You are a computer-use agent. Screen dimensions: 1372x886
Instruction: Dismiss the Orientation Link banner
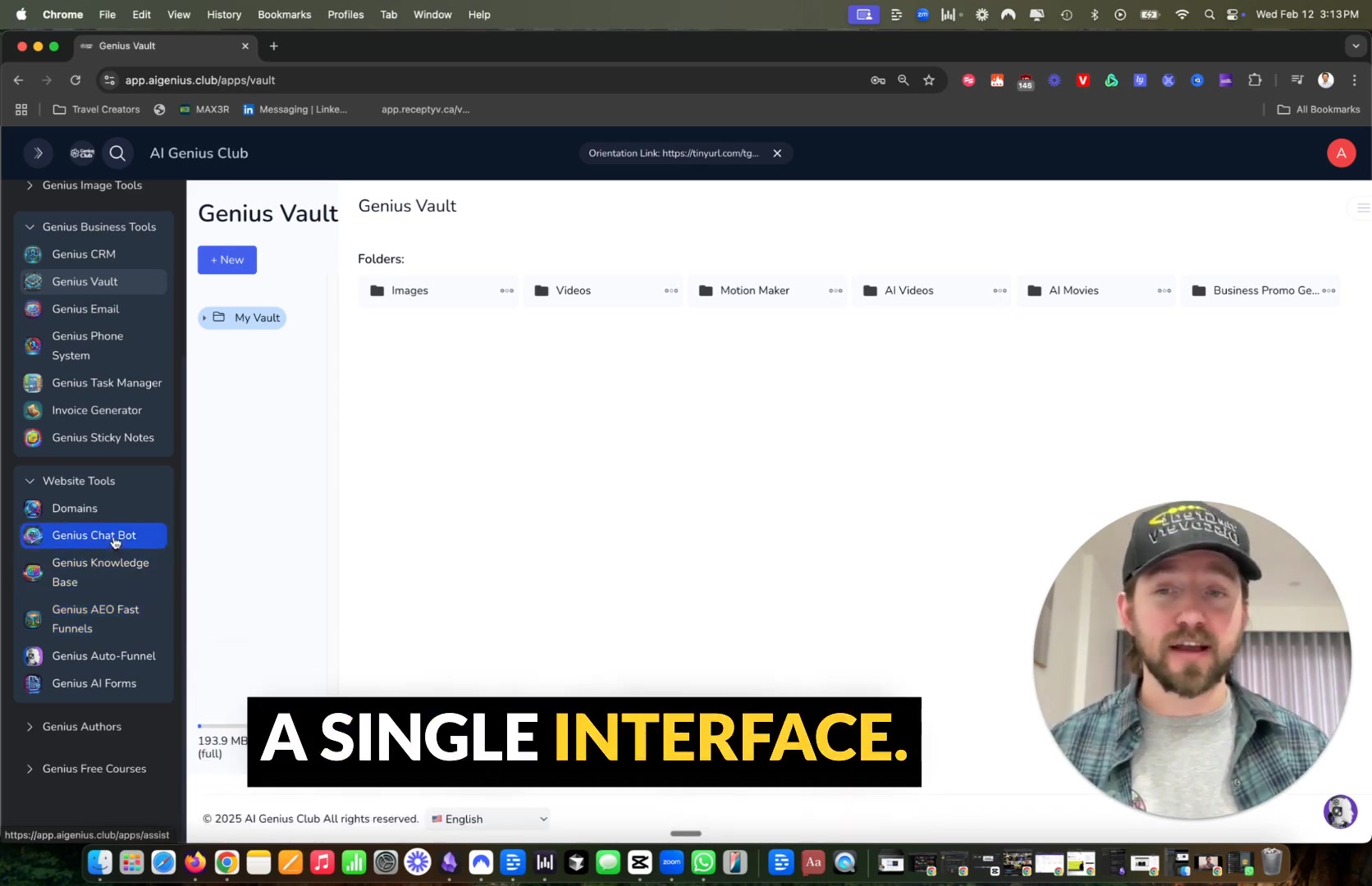pyautogui.click(x=777, y=153)
